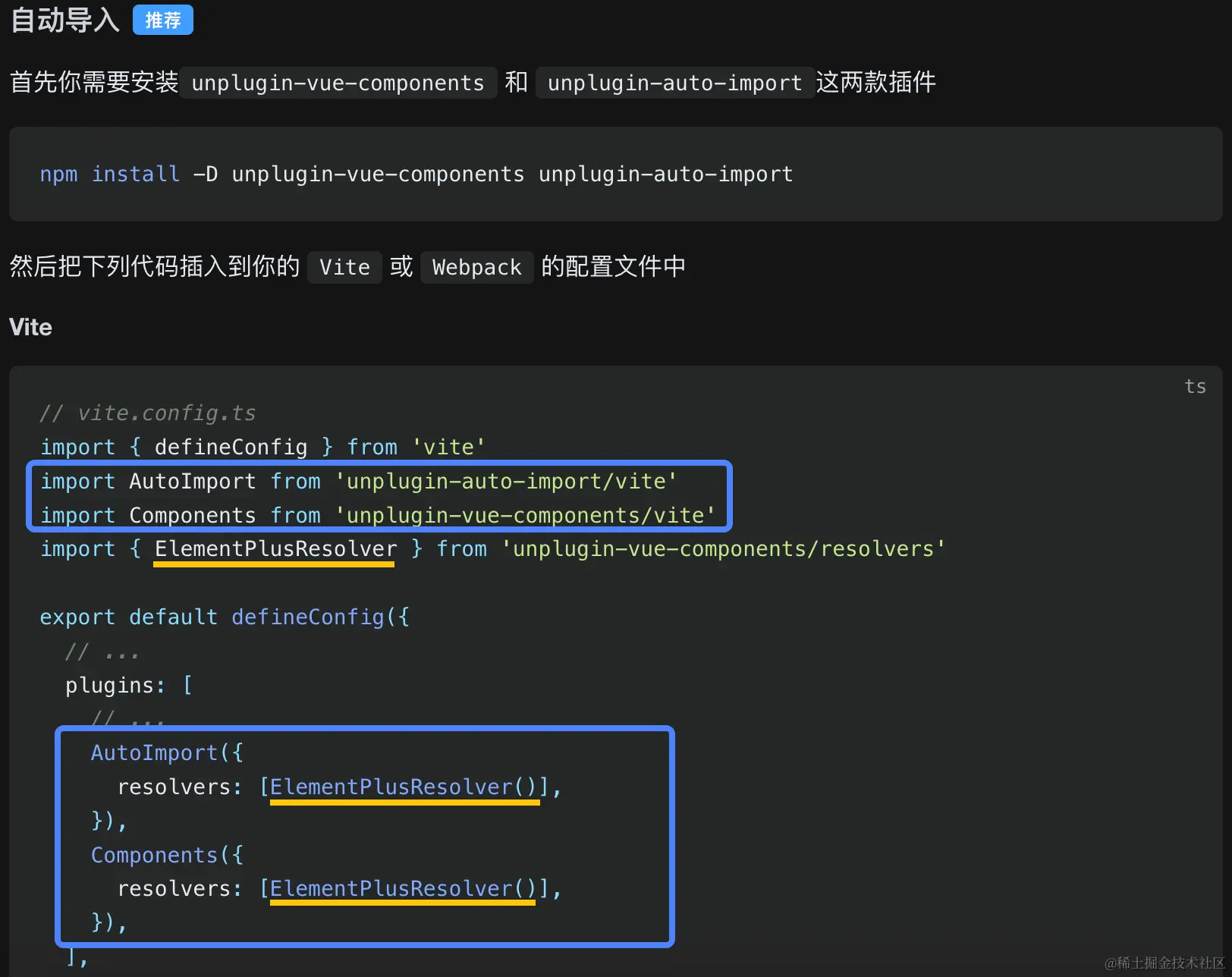Click the Vite section heading
Screen dimensions: 1232x977
point(30,327)
